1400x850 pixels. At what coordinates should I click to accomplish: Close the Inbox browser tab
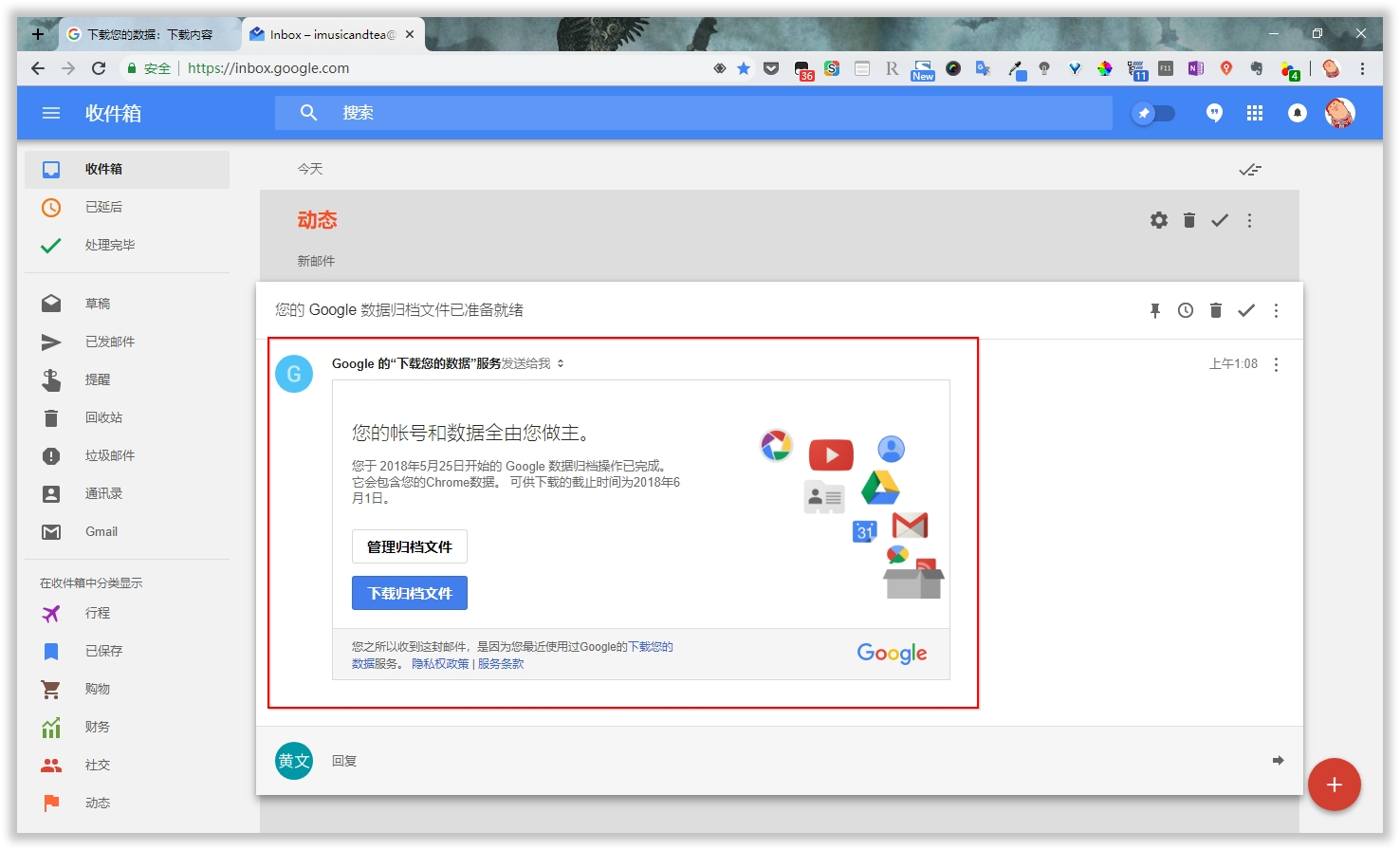click(410, 34)
